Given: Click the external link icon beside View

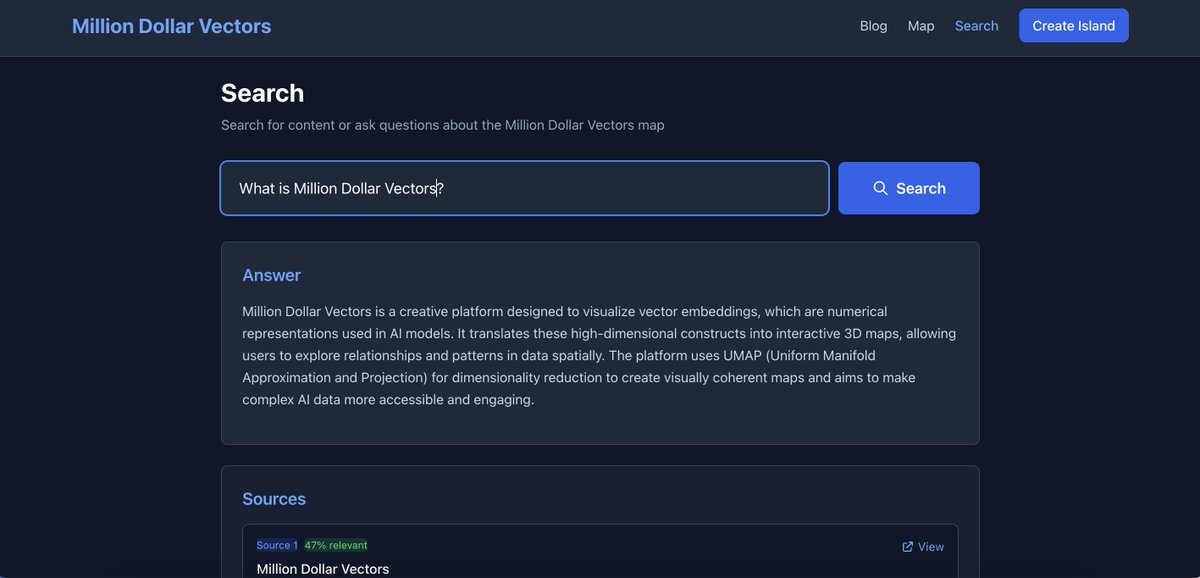Looking at the screenshot, I should click(x=908, y=547).
